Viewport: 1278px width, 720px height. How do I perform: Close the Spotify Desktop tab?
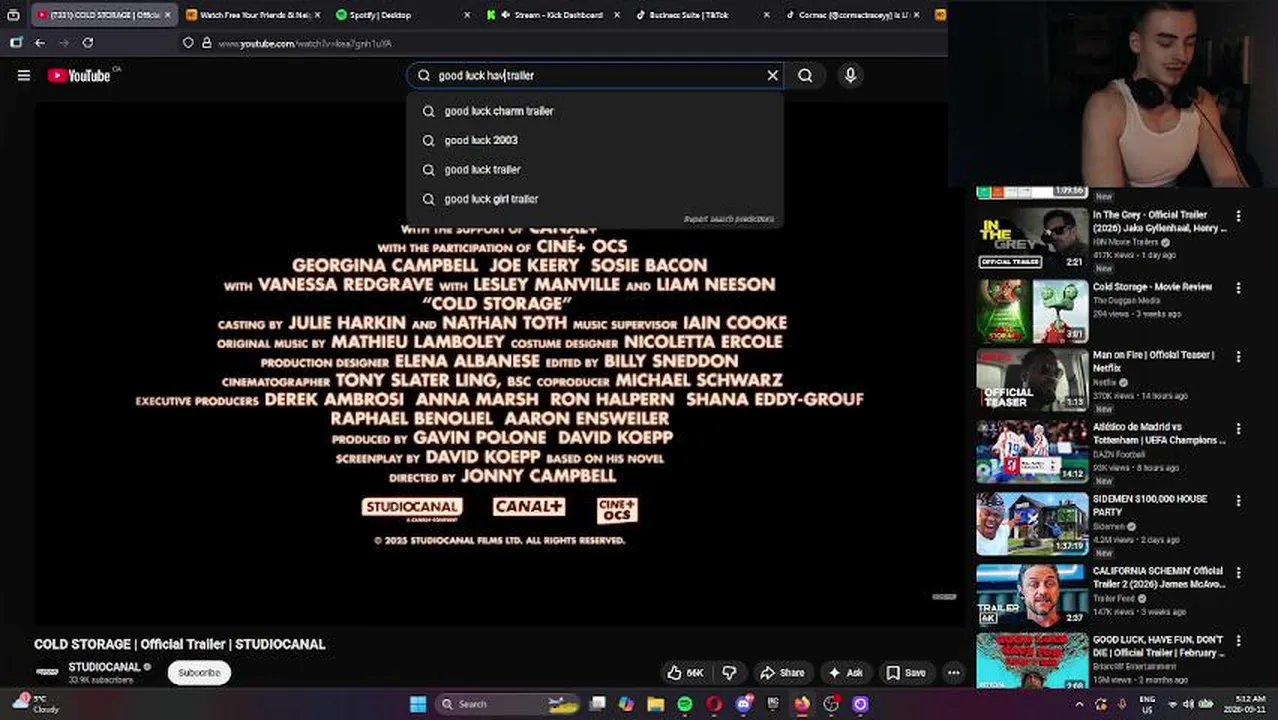467,15
